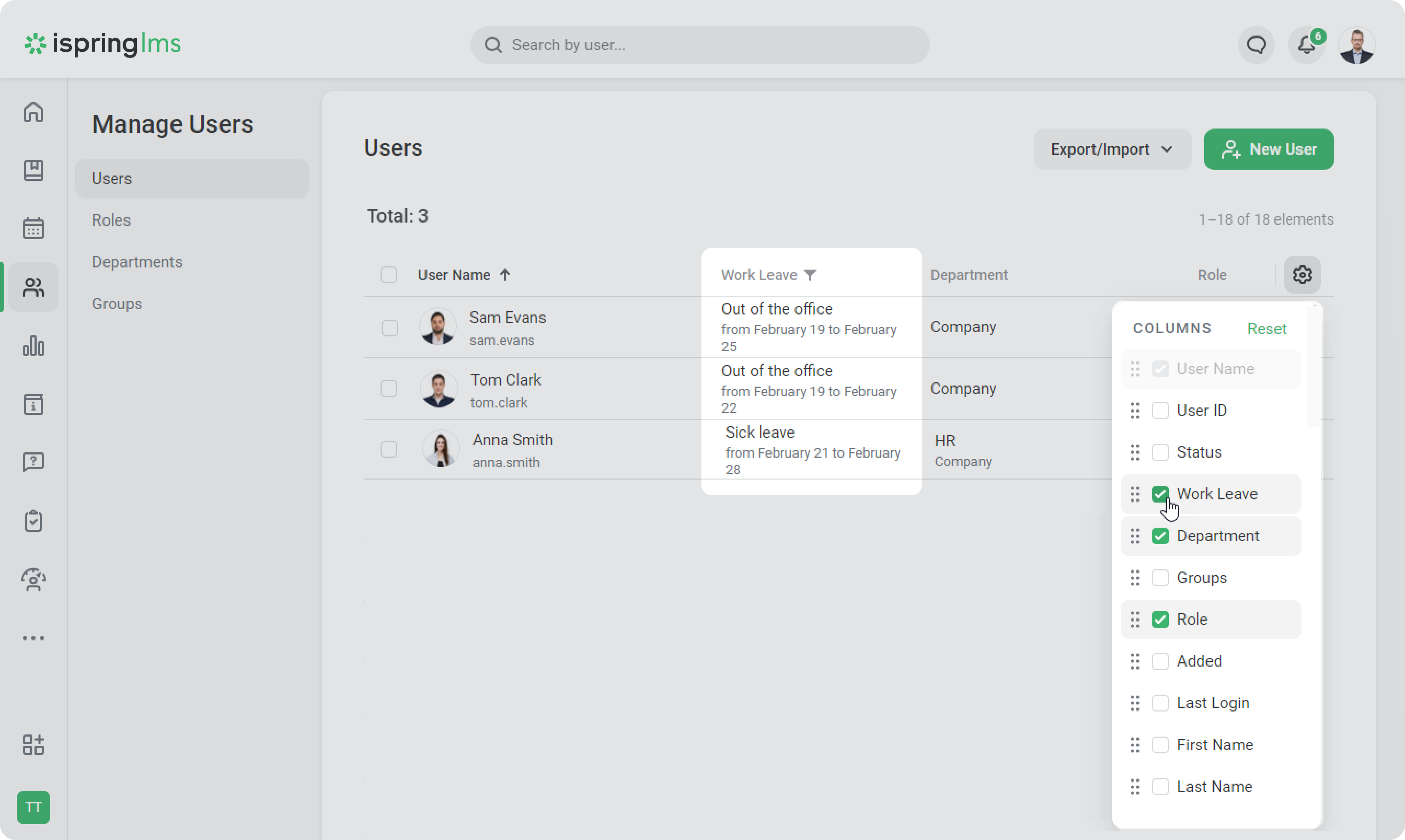The width and height of the screenshot is (1405, 840).
Task: Open the Departments menu item
Action: coord(137,262)
